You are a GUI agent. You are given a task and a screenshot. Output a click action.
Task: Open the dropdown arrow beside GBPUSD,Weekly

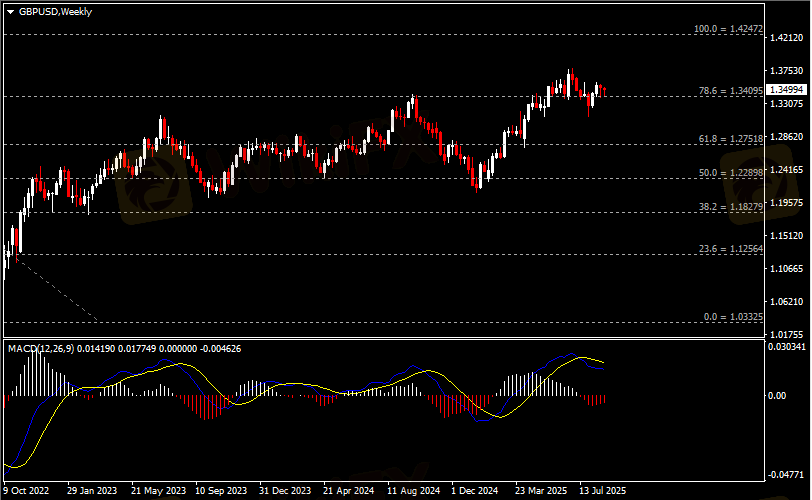pos(10,11)
